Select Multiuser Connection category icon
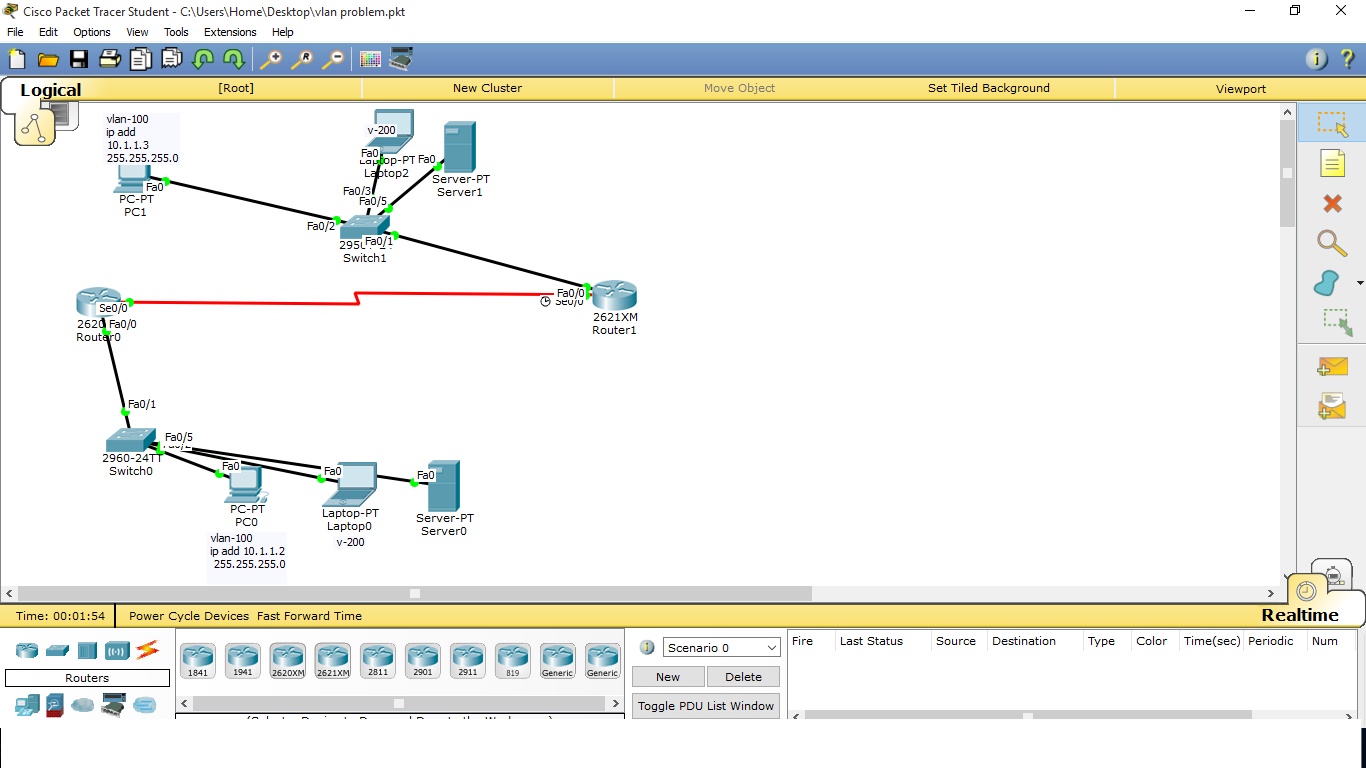This screenshot has height=768, width=1366. click(145, 705)
